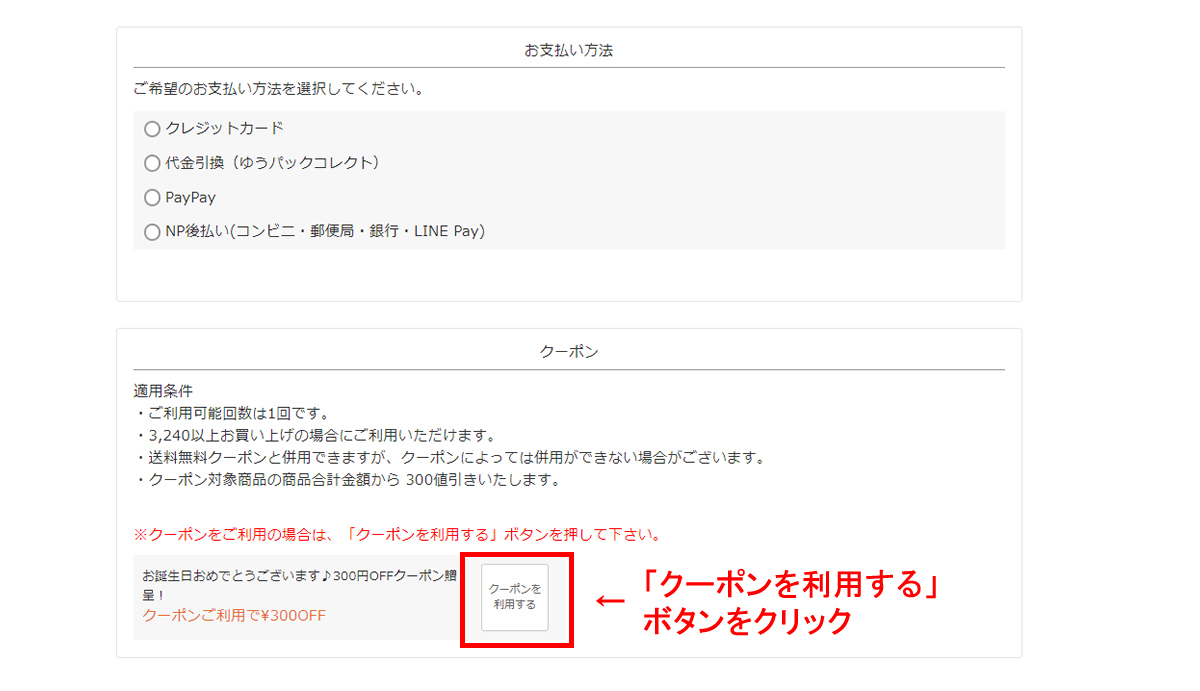Select the PayPay payment radio button
Image resolution: width=1200 pixels, height=691 pixels.
tap(152, 198)
